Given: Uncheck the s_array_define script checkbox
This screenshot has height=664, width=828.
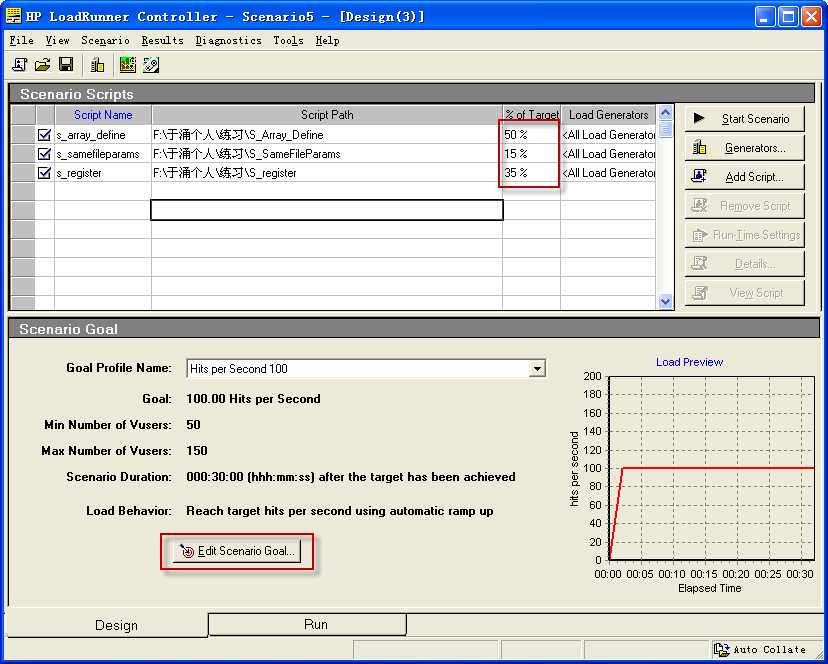Looking at the screenshot, I should coord(44,135).
